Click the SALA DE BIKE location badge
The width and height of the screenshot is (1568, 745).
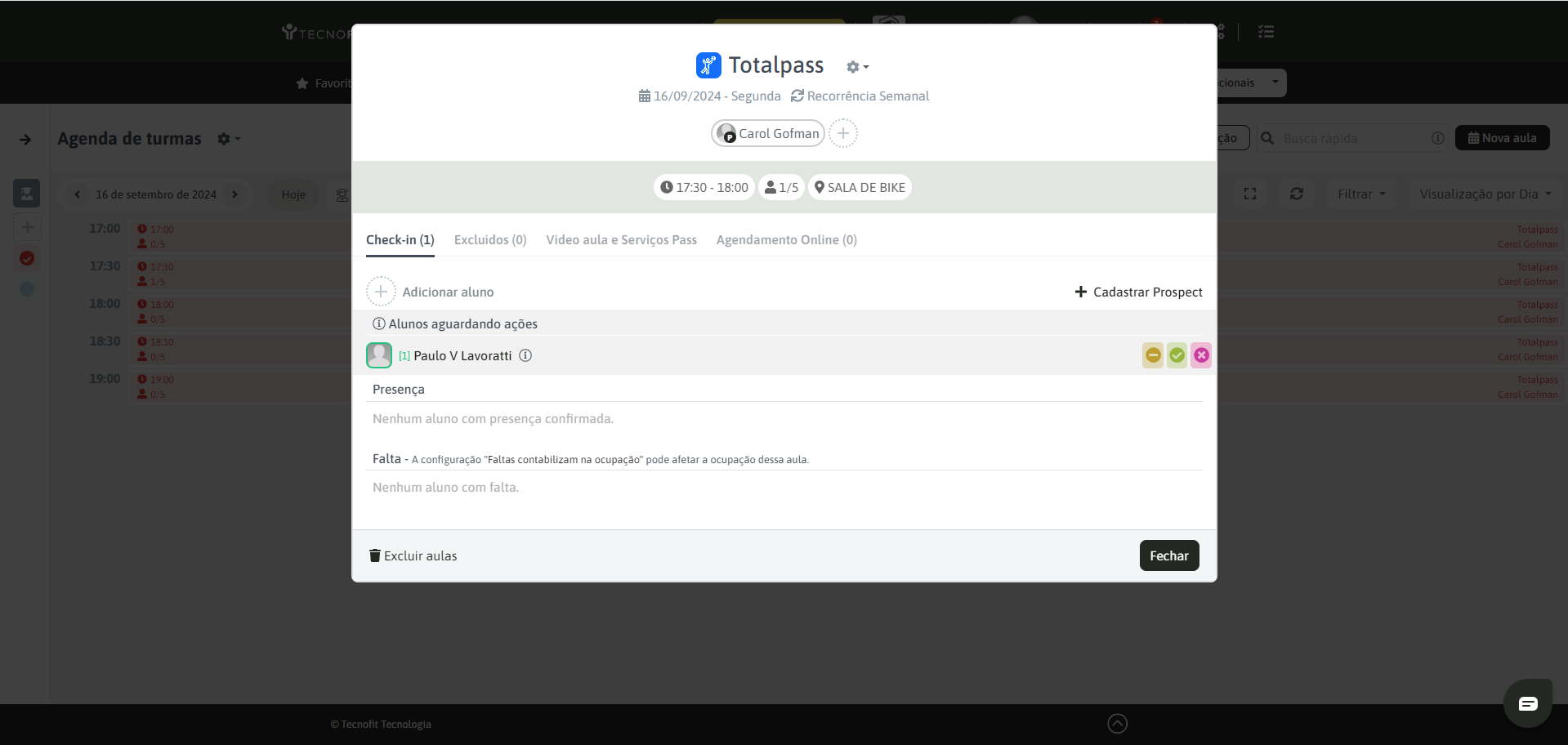click(860, 187)
